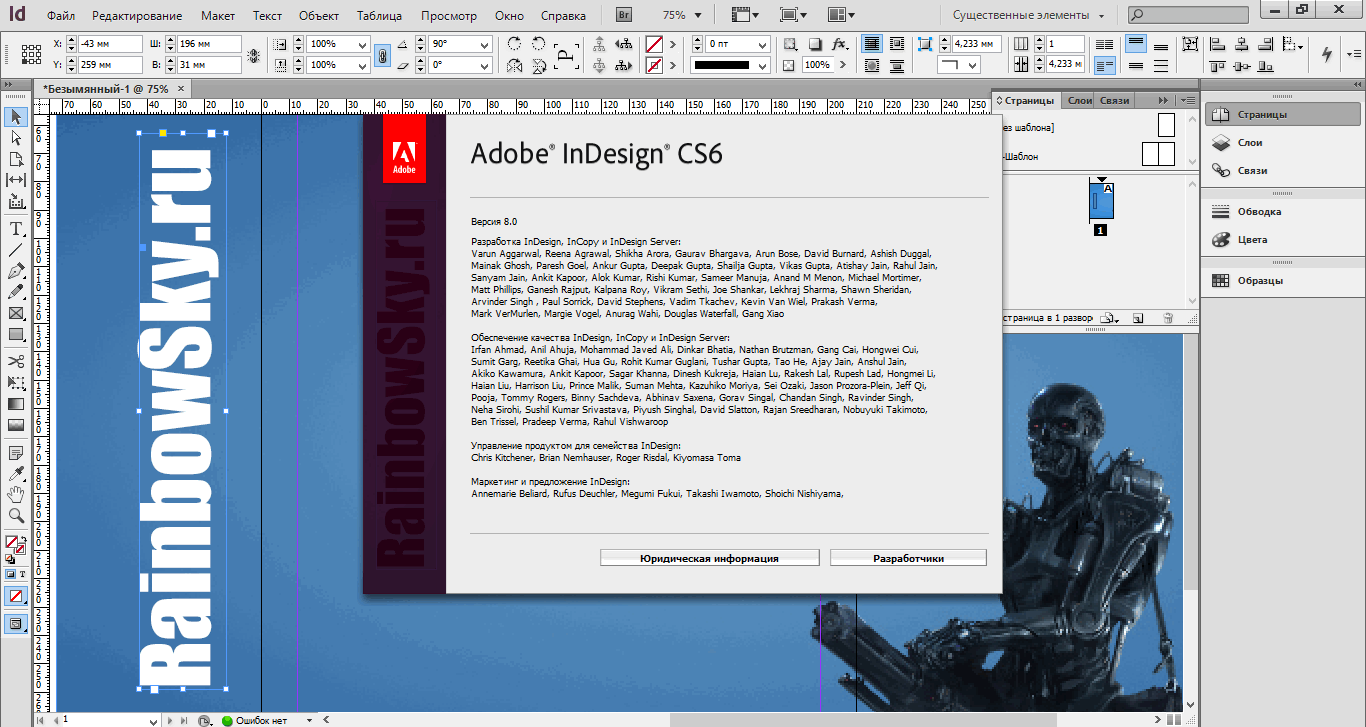Click the Quick Apply lightning icon
Screen dimensions: 1366x727
(1328, 53)
